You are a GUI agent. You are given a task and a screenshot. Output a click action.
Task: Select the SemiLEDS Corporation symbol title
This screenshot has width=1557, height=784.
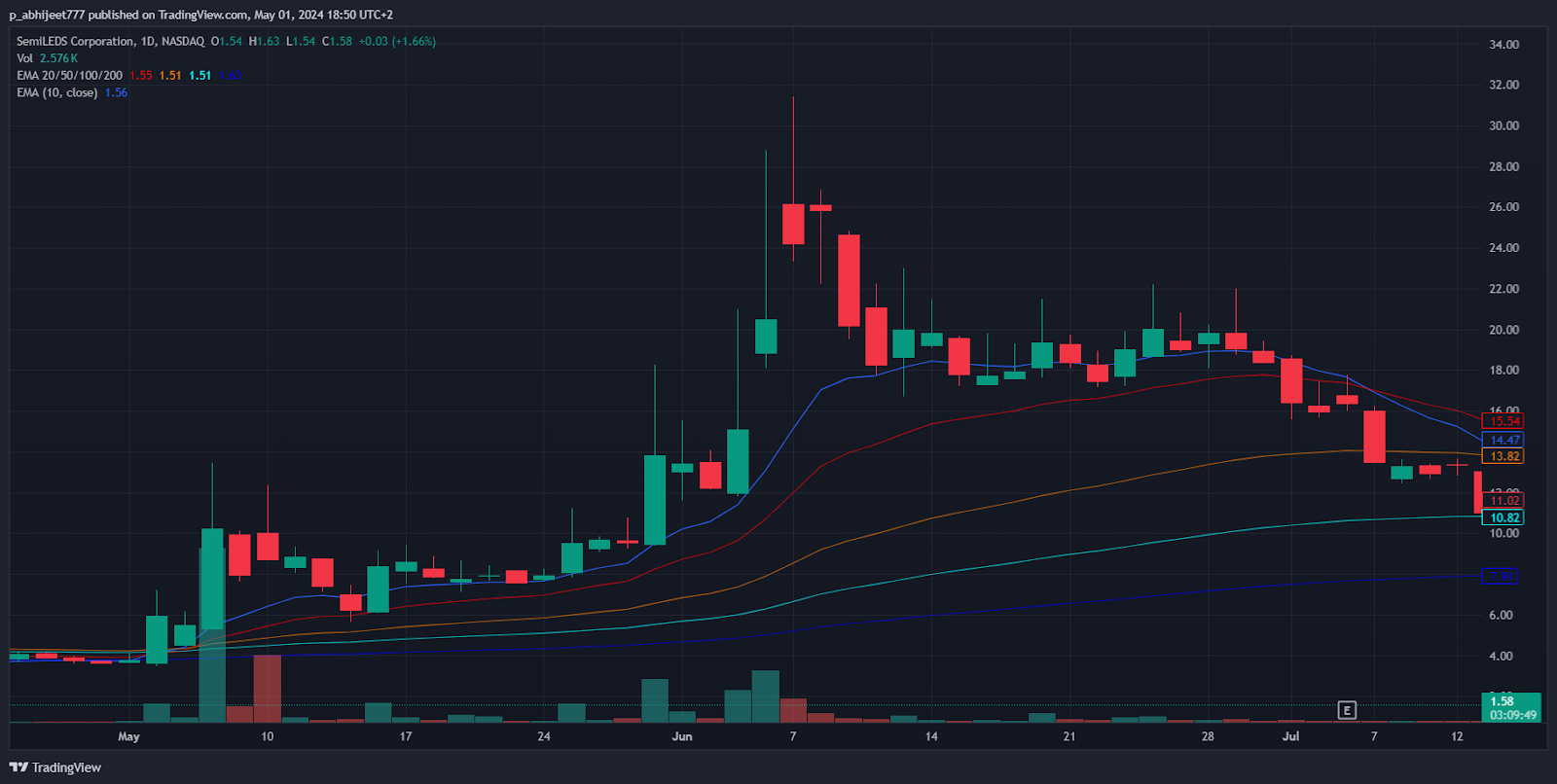point(75,41)
